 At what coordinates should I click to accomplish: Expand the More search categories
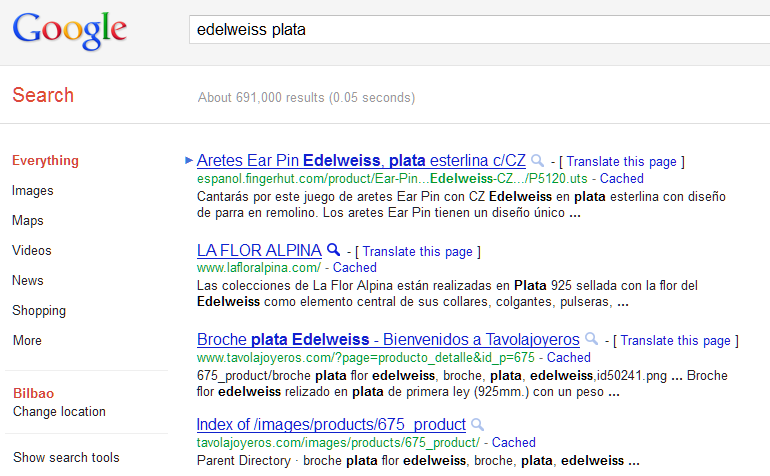click(27, 340)
